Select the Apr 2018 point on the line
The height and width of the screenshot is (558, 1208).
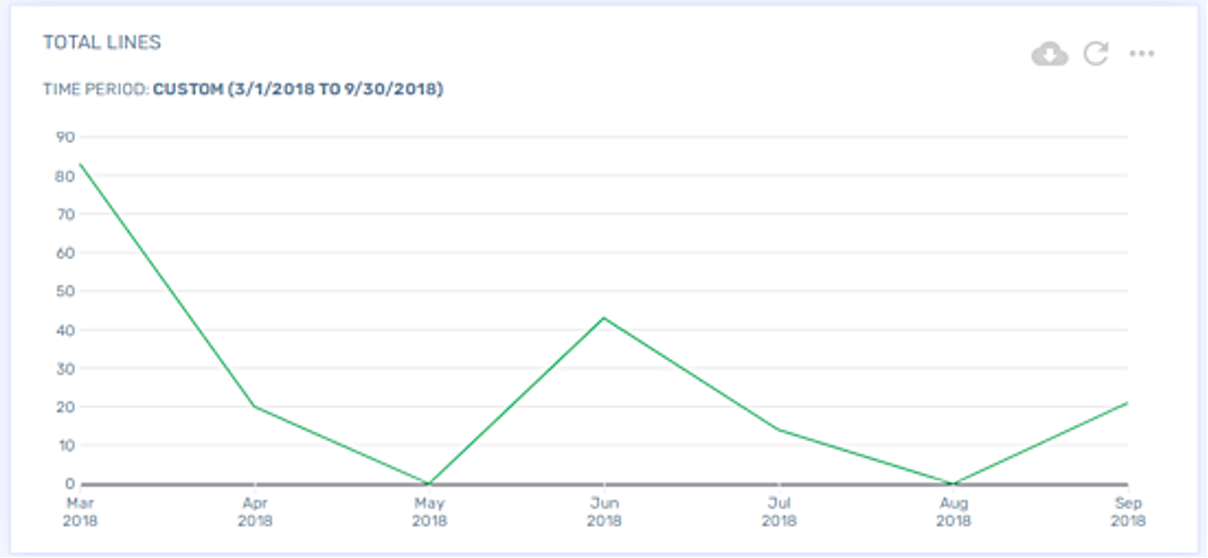254,406
